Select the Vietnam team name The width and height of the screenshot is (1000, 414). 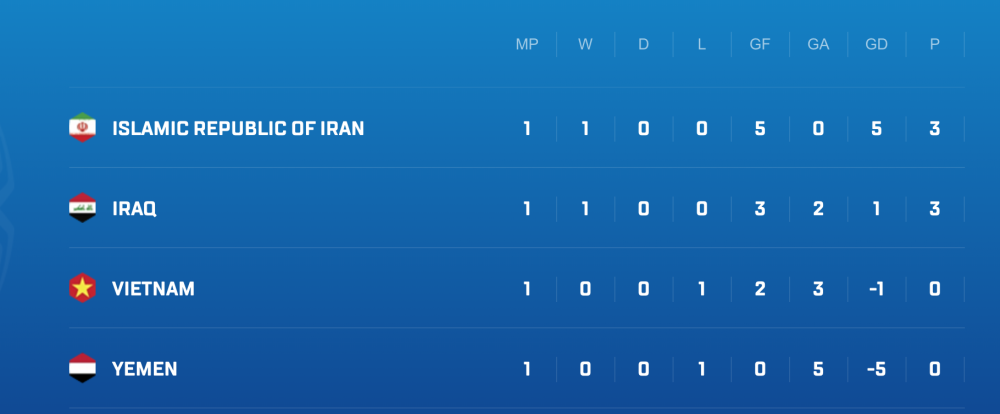[153, 289]
